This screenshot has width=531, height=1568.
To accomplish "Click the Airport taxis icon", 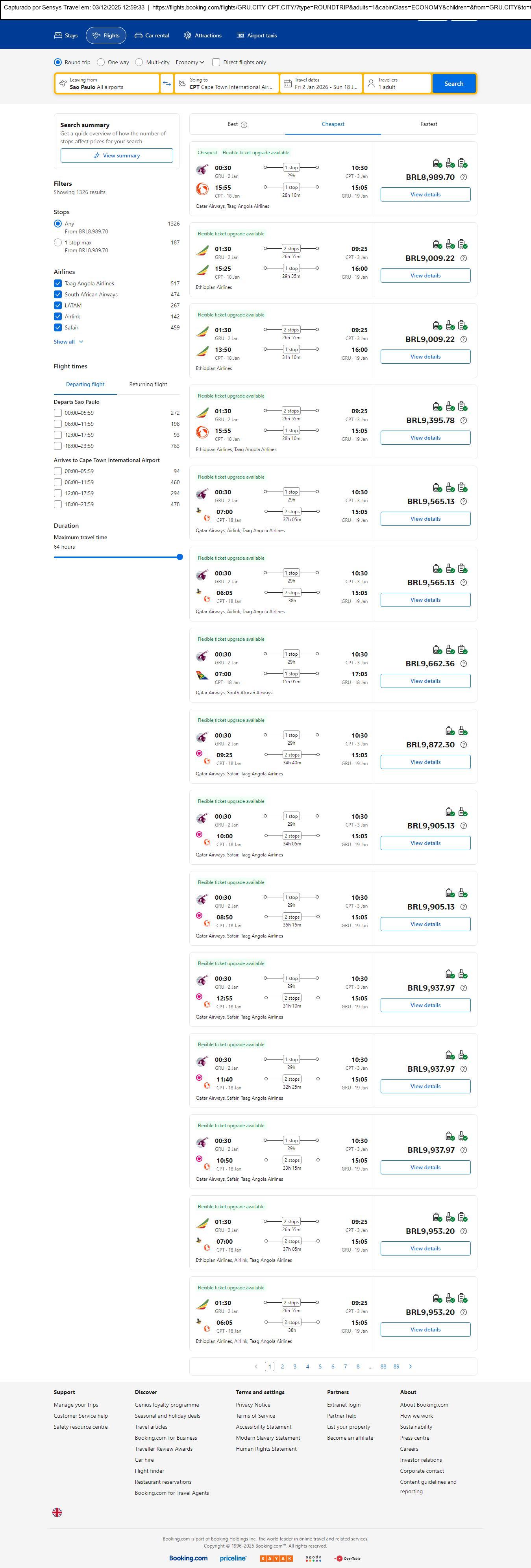I will coord(241,36).
